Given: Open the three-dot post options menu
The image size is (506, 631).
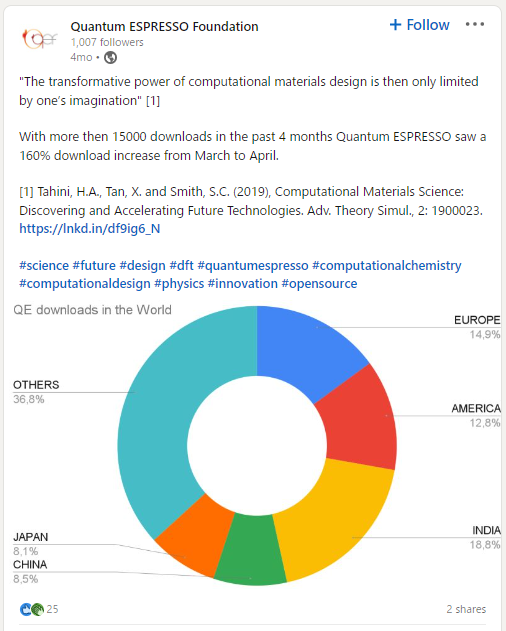Looking at the screenshot, I should [x=475, y=25].
